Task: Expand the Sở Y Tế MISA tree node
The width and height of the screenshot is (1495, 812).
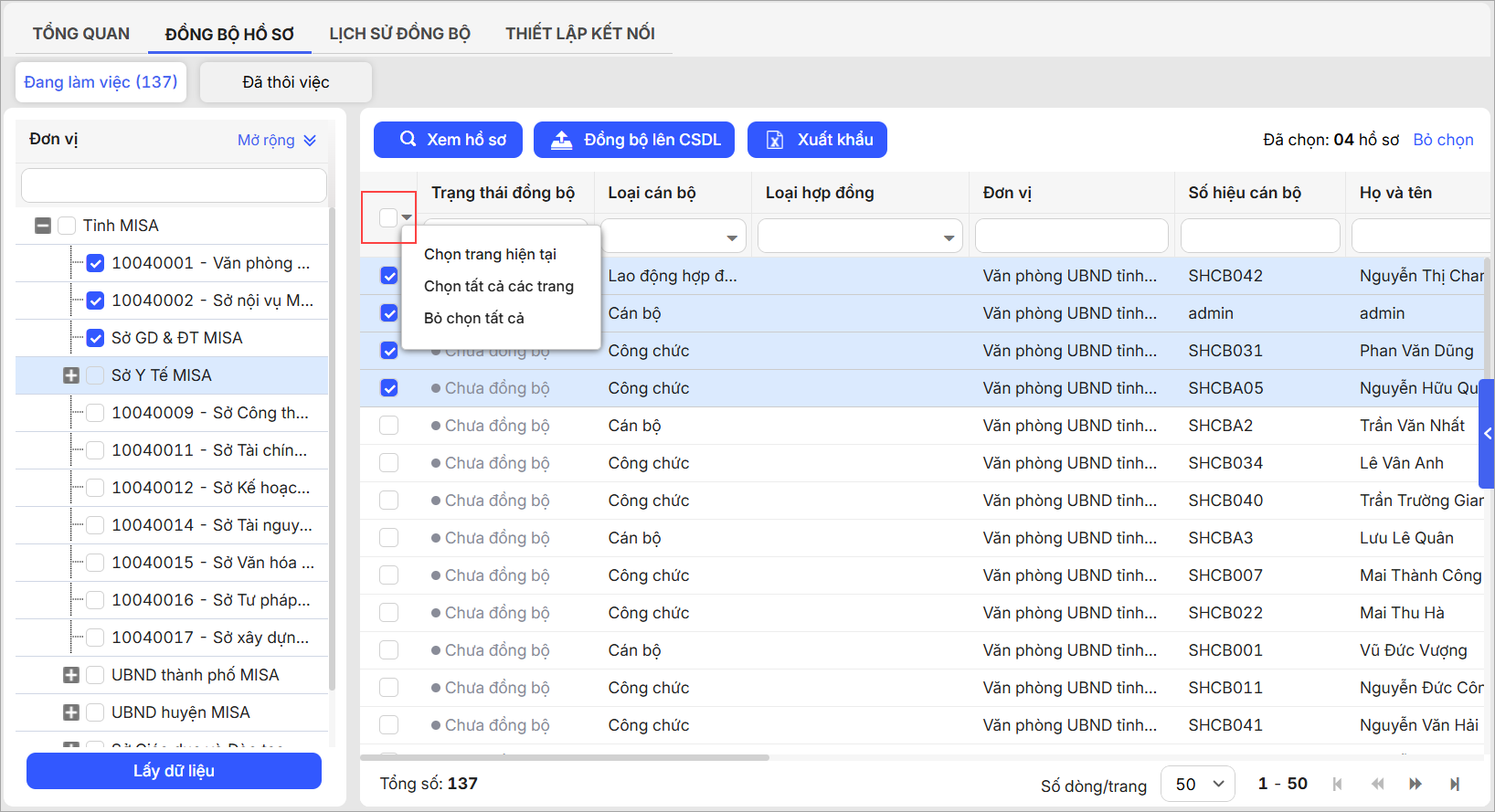Action: [71, 375]
